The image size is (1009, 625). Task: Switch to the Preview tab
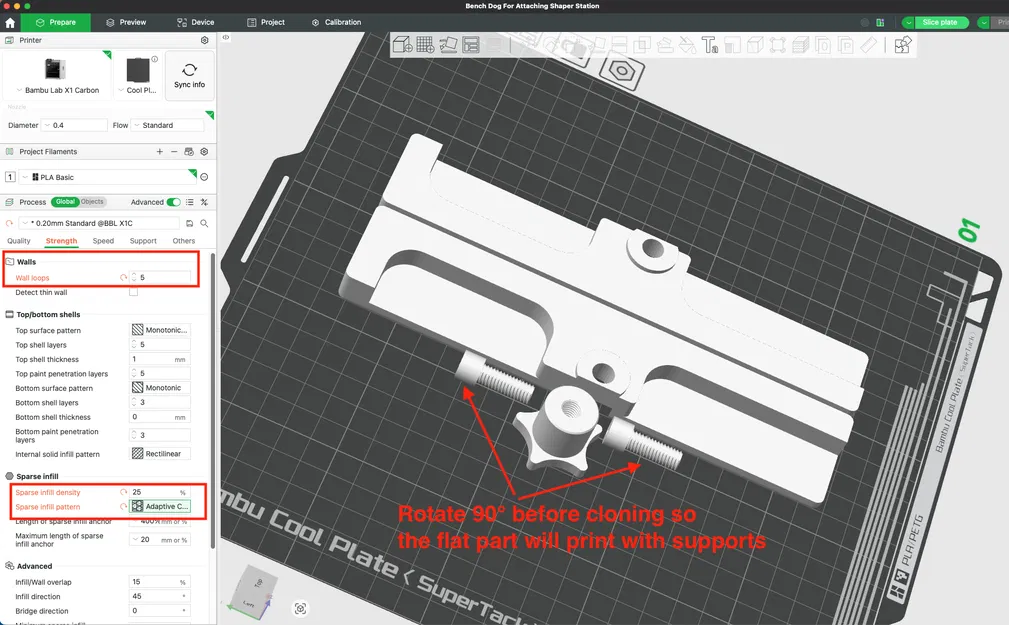point(126,23)
